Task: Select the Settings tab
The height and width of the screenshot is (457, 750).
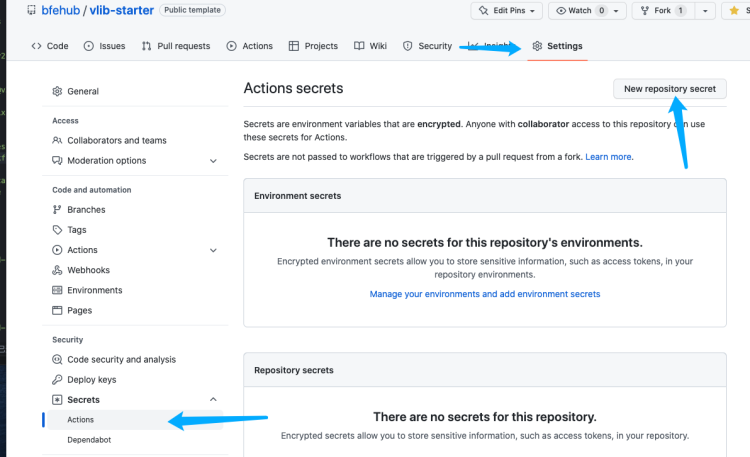Action: click(557, 46)
